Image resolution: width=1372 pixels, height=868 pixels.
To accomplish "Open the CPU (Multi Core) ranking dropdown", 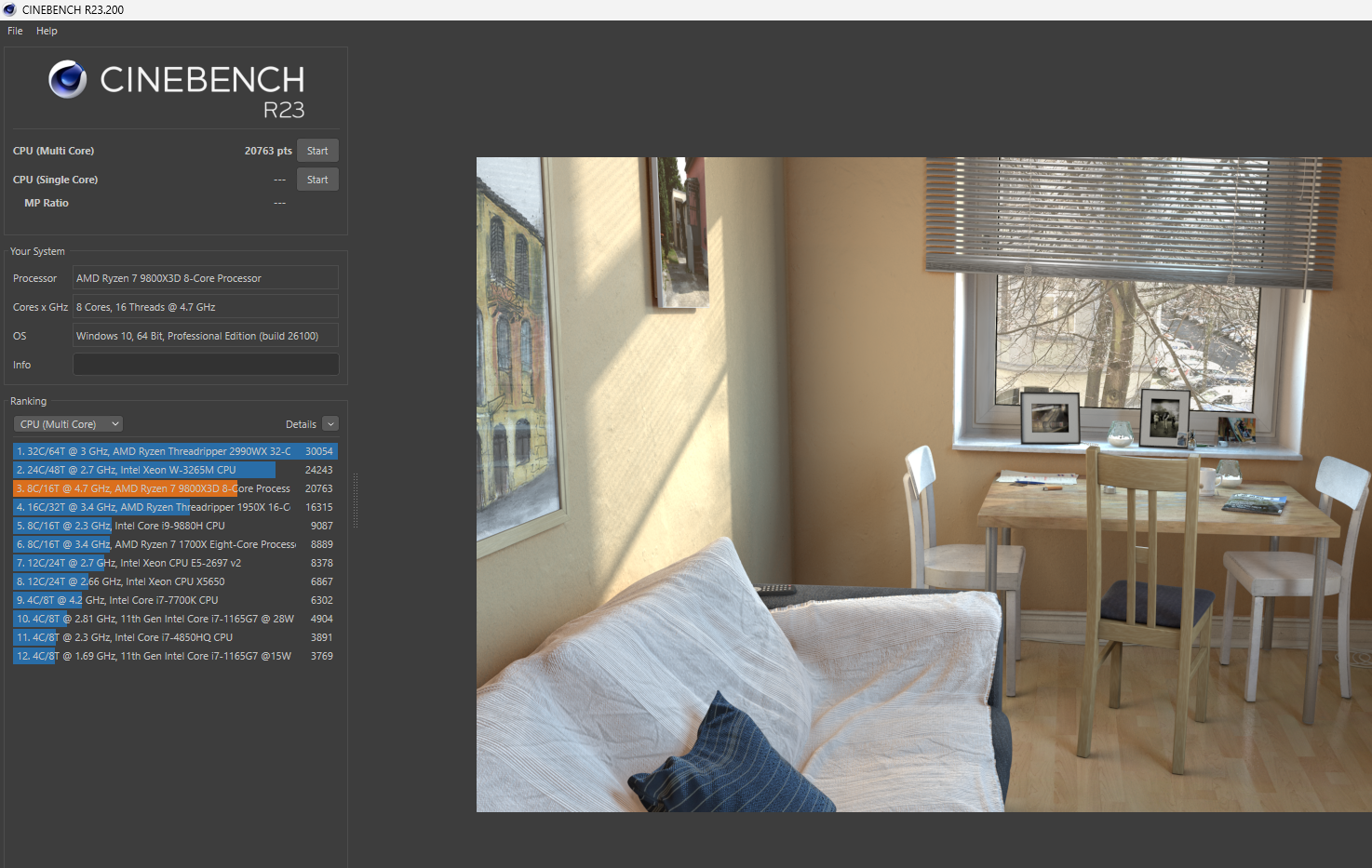I will (68, 424).
